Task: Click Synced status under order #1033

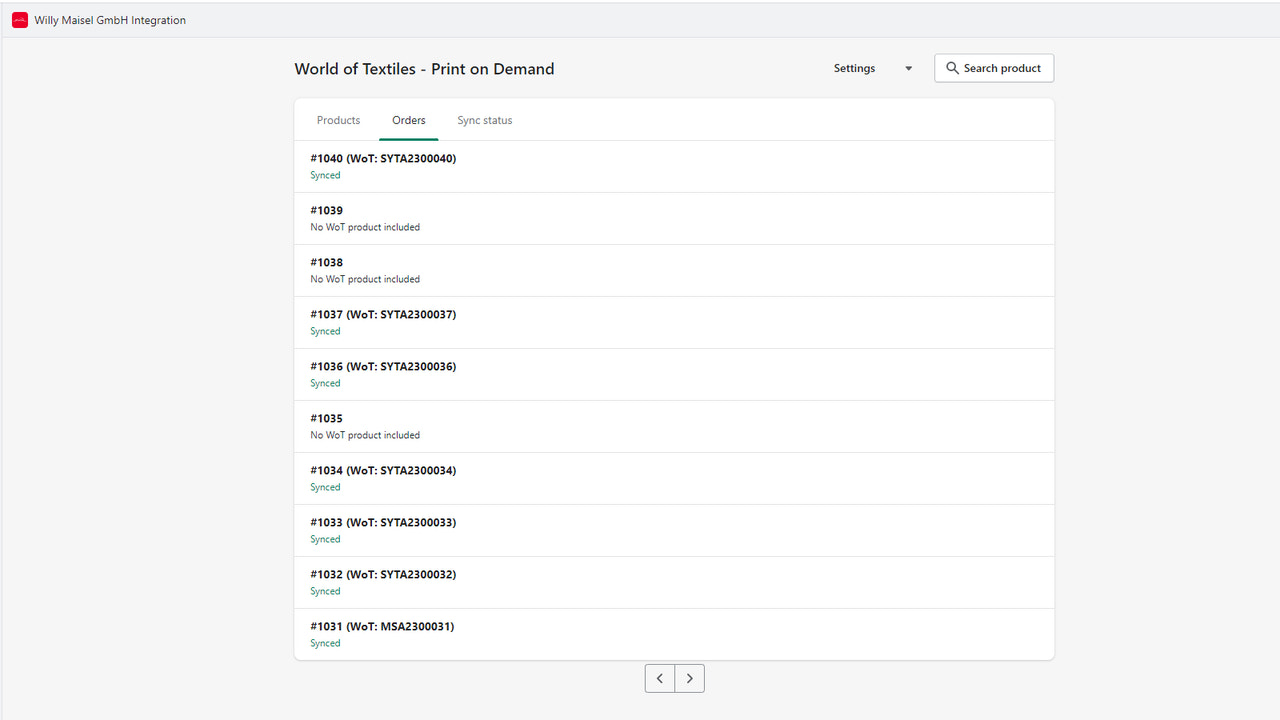Action: (325, 539)
